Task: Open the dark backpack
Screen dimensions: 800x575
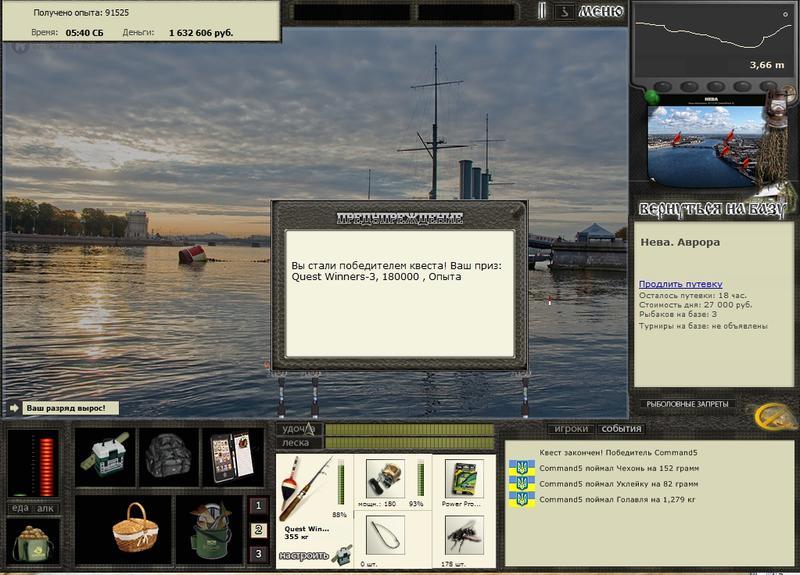Action: pos(169,457)
